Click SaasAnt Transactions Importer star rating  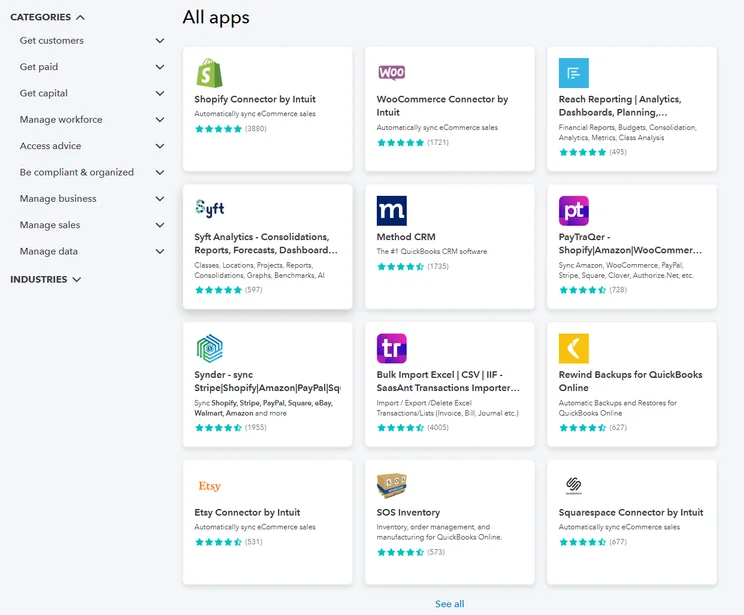click(400, 428)
